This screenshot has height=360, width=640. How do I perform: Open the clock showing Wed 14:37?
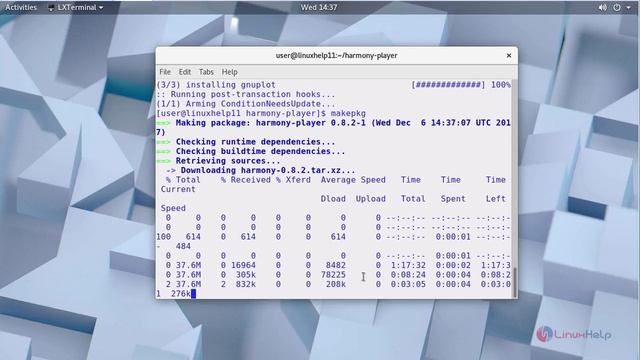319,7
